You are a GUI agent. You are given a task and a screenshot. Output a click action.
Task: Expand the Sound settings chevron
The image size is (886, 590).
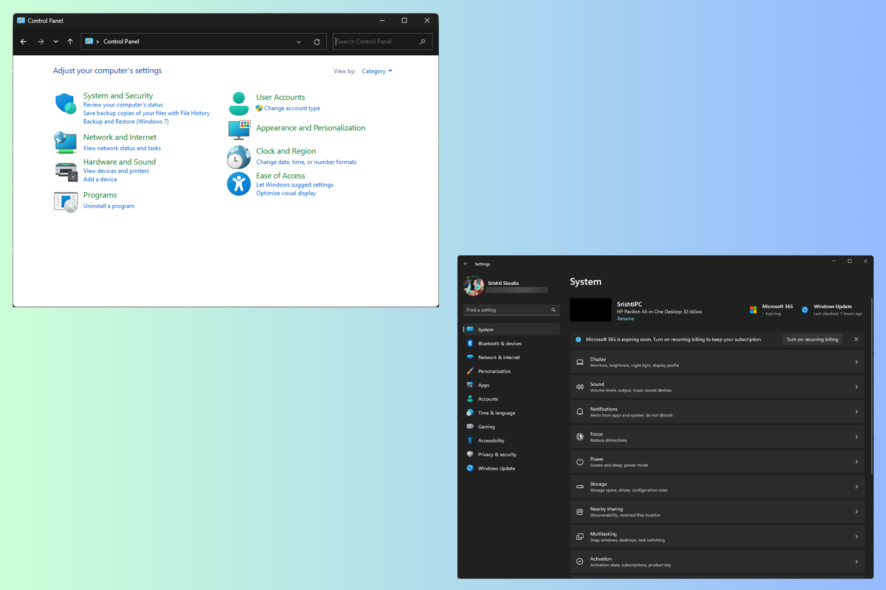pyautogui.click(x=857, y=387)
